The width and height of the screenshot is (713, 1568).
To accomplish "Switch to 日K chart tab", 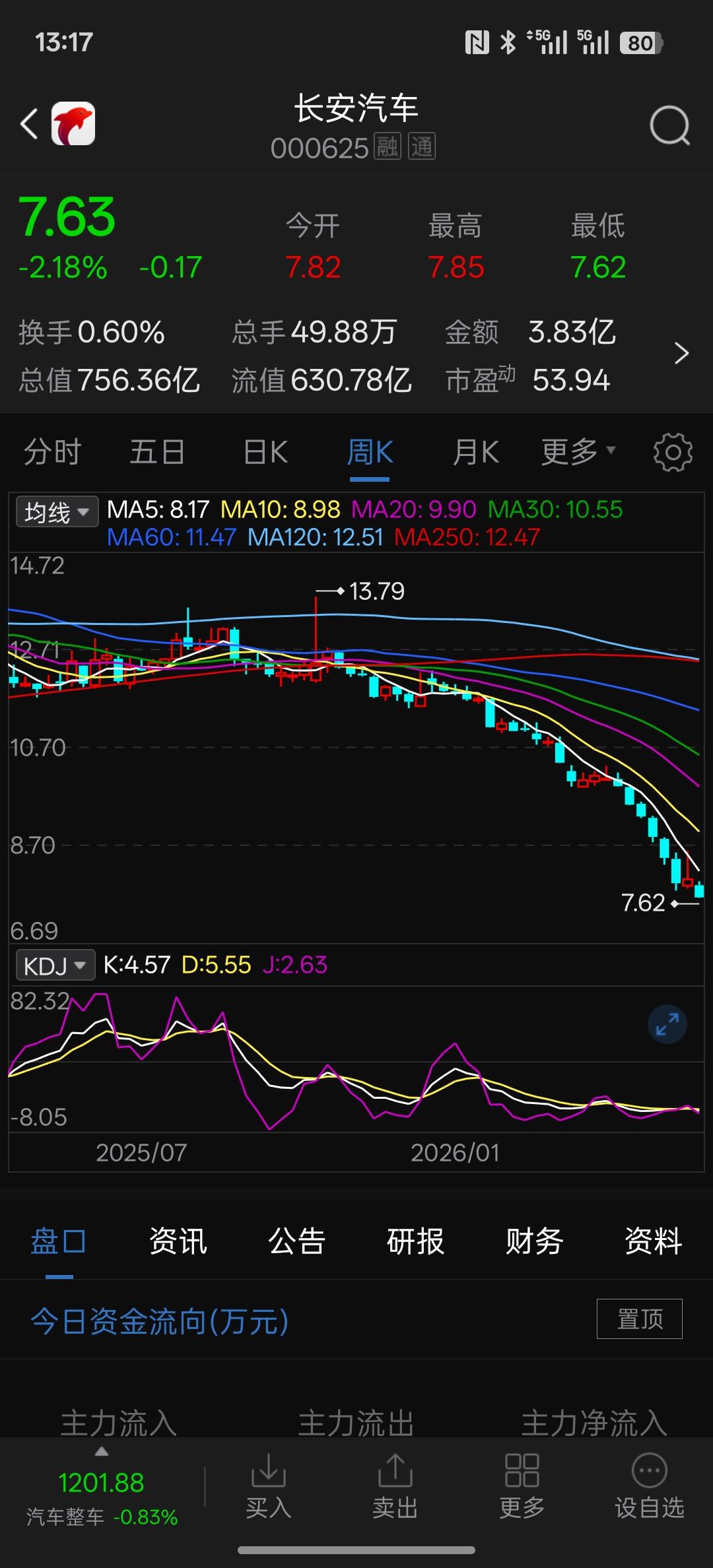I will point(265,452).
